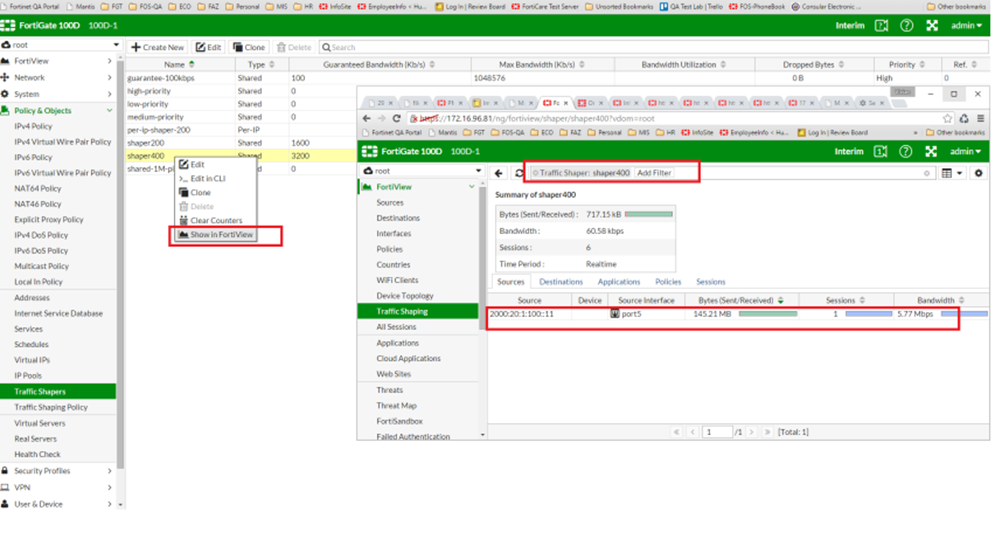Click the refresh icon in FortiView toolbar
Viewport: 995px width, 539px height.
[x=519, y=173]
